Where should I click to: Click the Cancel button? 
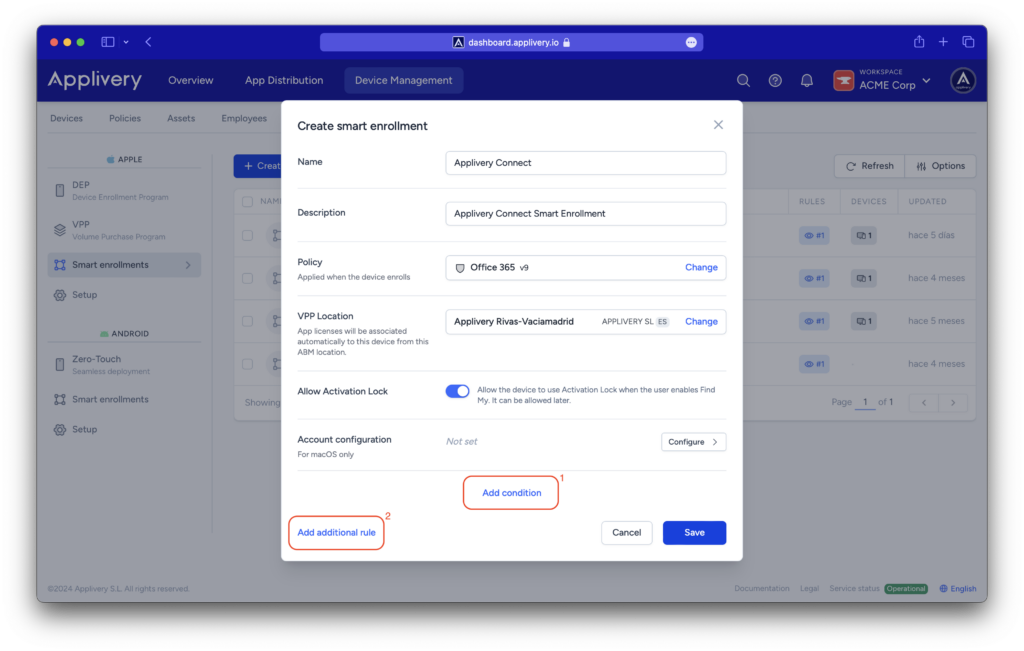[x=626, y=533]
